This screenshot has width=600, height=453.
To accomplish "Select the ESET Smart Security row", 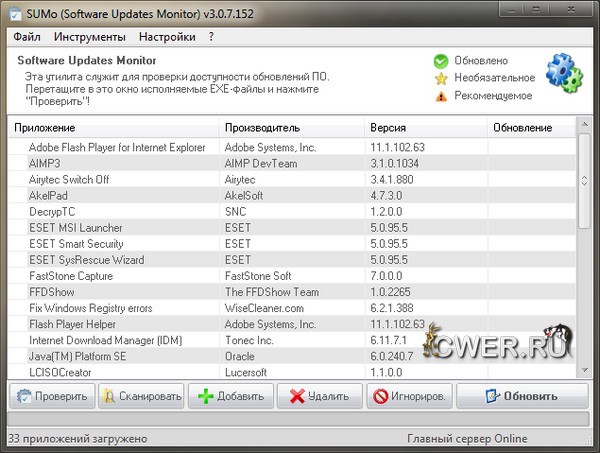I will (292, 244).
